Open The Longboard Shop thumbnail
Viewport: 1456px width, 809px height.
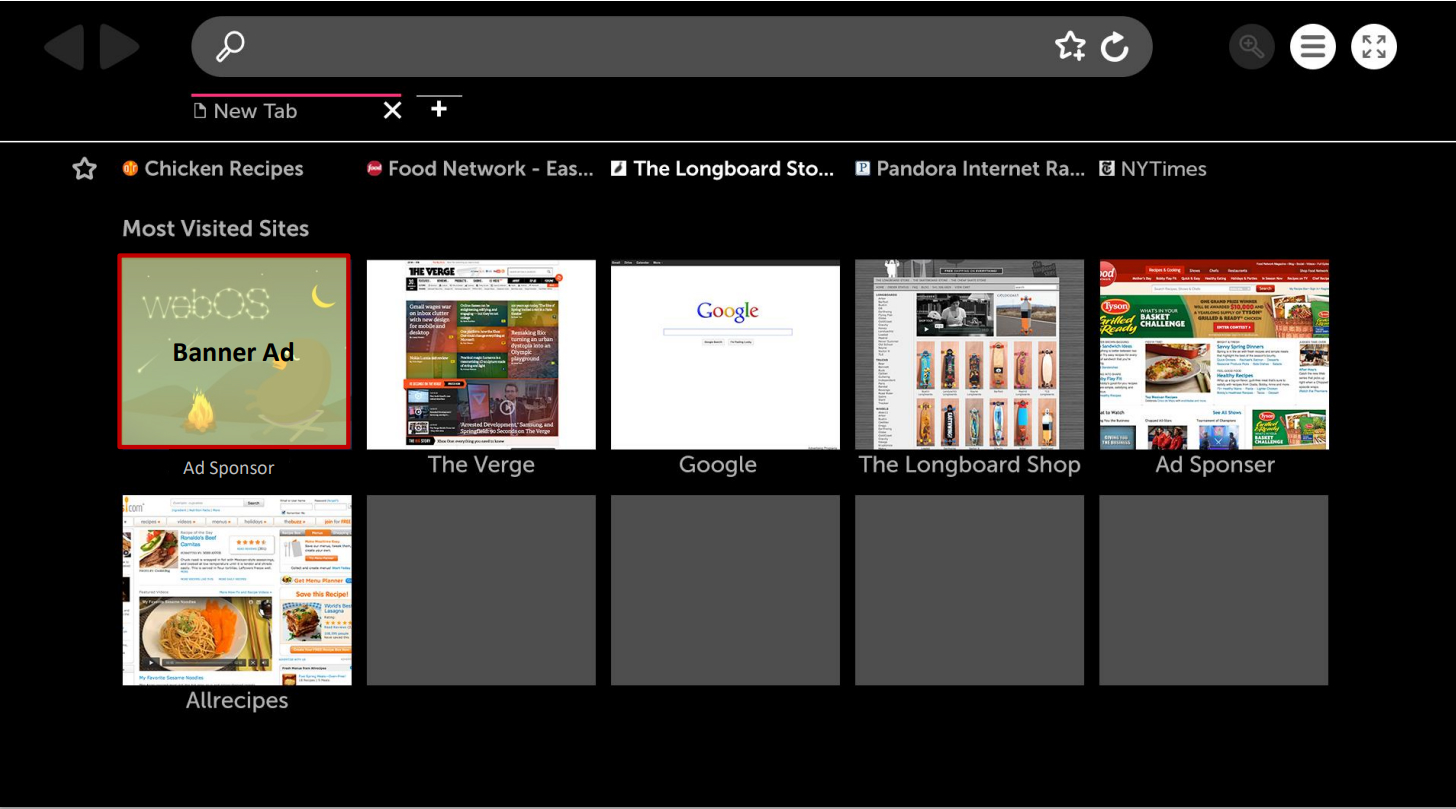point(969,354)
